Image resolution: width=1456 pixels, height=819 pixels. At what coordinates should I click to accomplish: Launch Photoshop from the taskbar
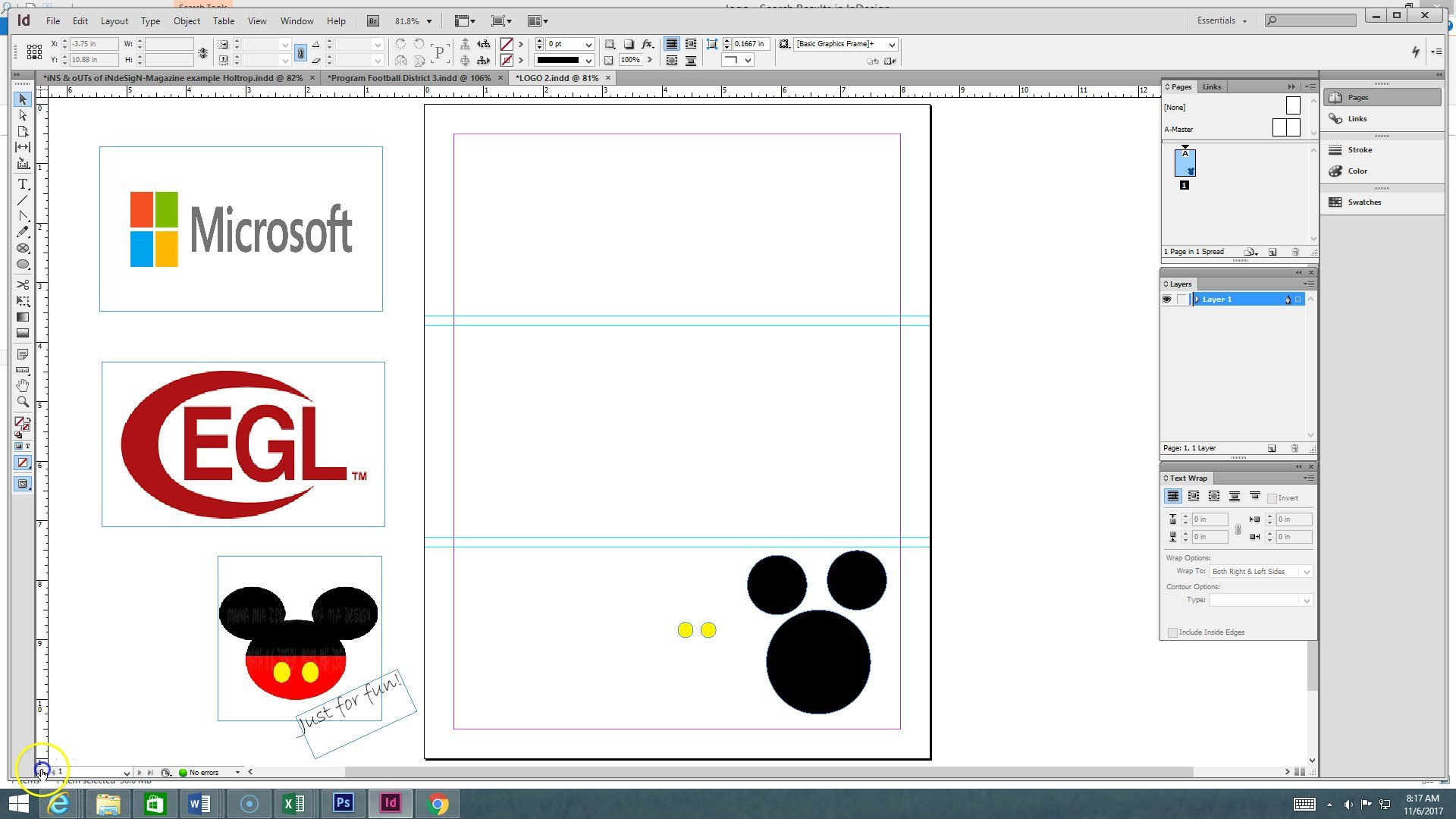pyautogui.click(x=343, y=802)
